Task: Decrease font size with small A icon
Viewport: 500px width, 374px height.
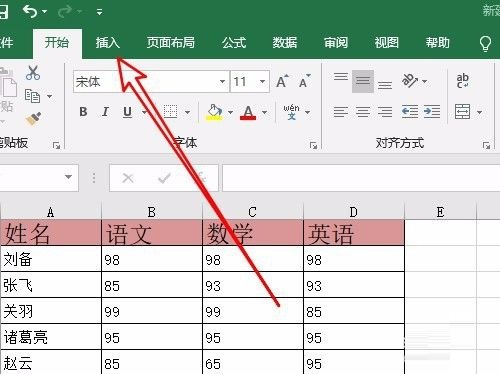Action: pyautogui.click(x=304, y=81)
